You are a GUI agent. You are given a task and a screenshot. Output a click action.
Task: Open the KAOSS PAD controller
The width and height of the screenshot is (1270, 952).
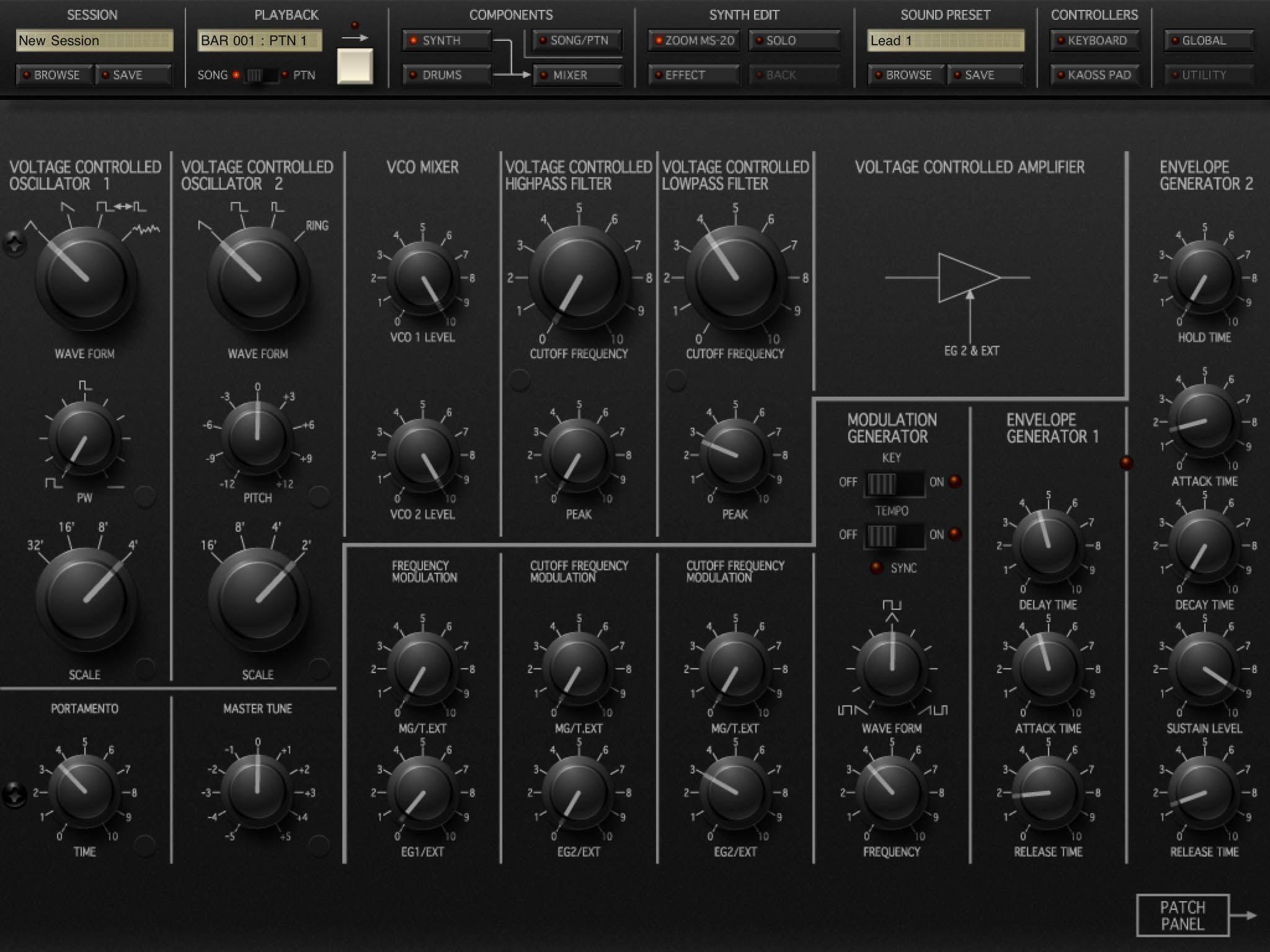[1095, 75]
